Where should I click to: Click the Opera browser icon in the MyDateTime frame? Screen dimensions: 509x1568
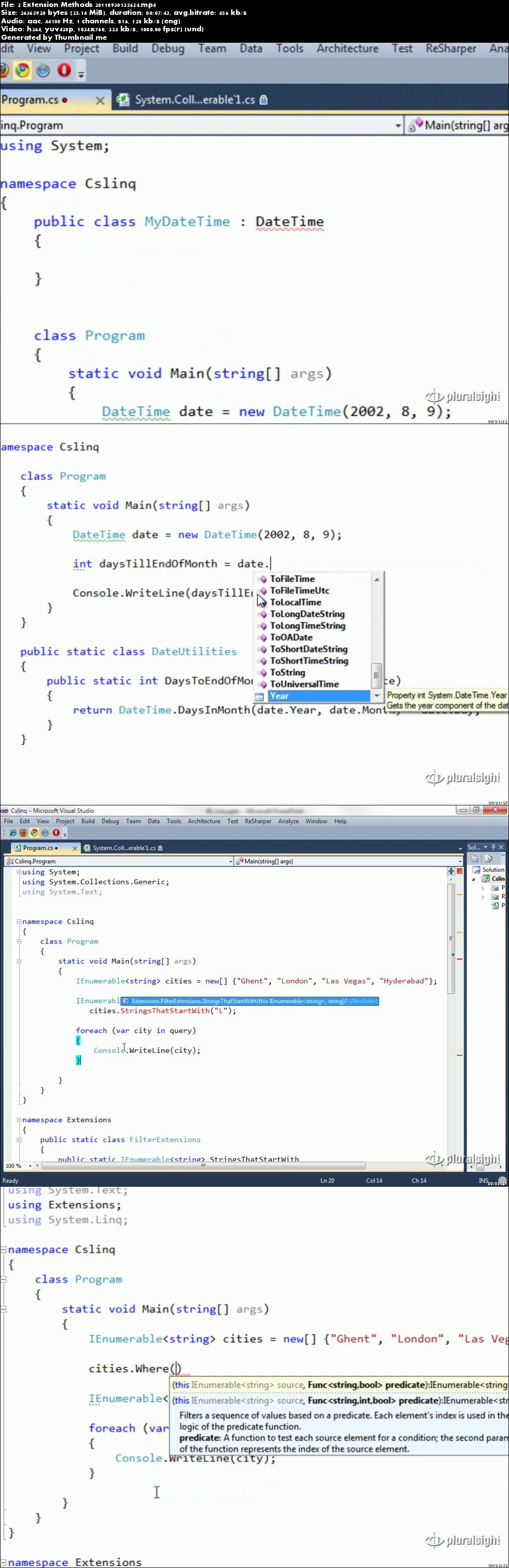pos(64,71)
